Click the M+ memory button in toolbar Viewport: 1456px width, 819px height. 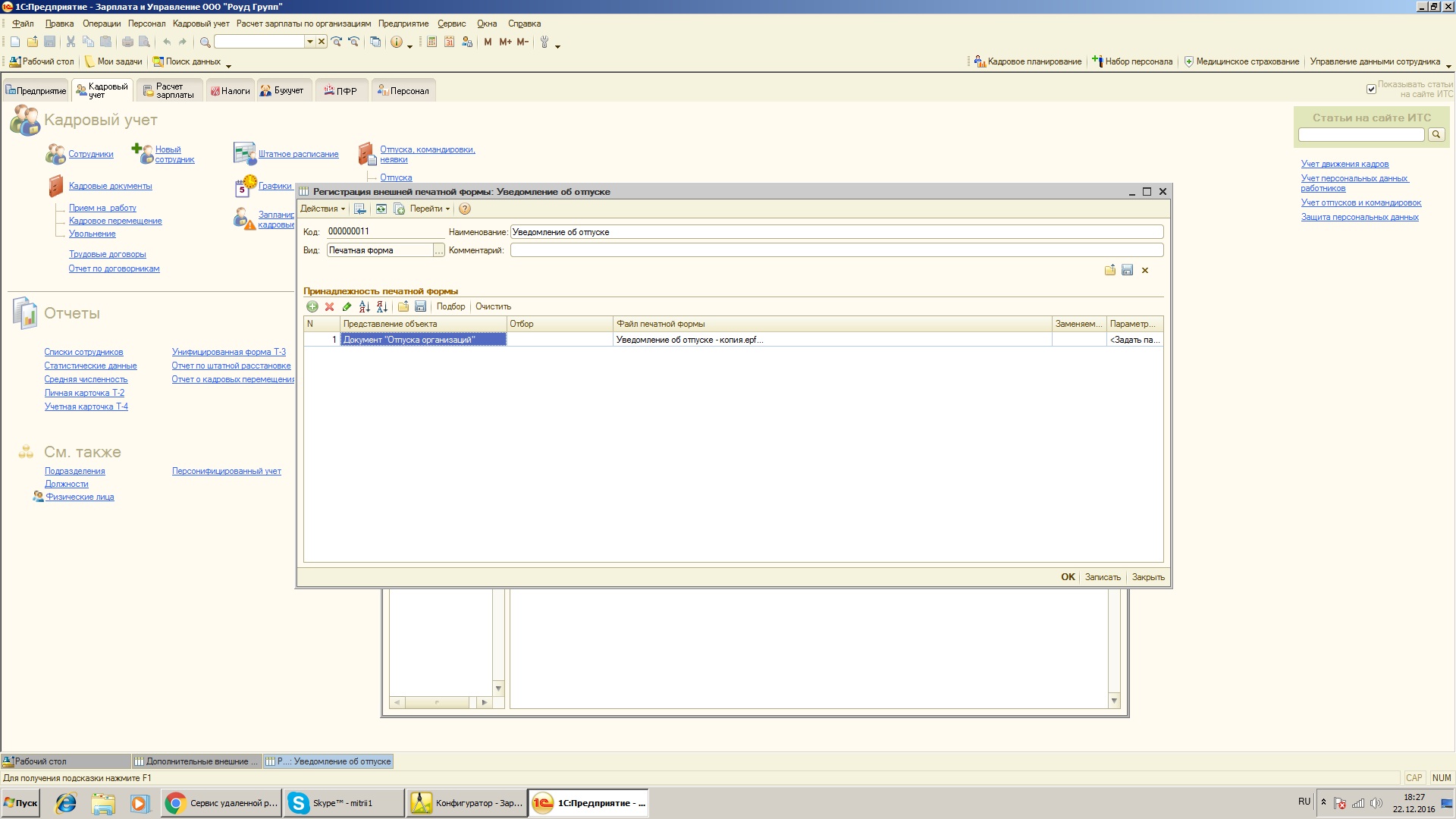point(505,42)
